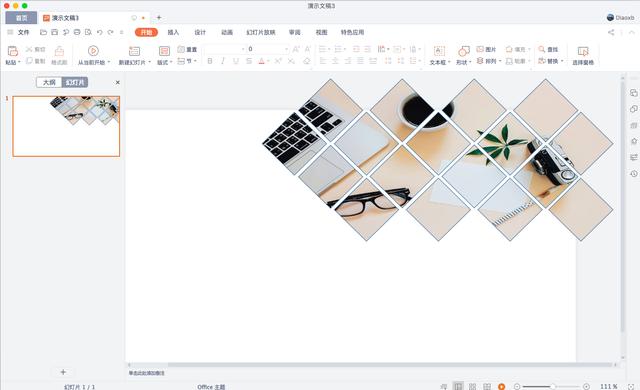
Task: Close the slide thumbnail pane
Action: [x=118, y=82]
